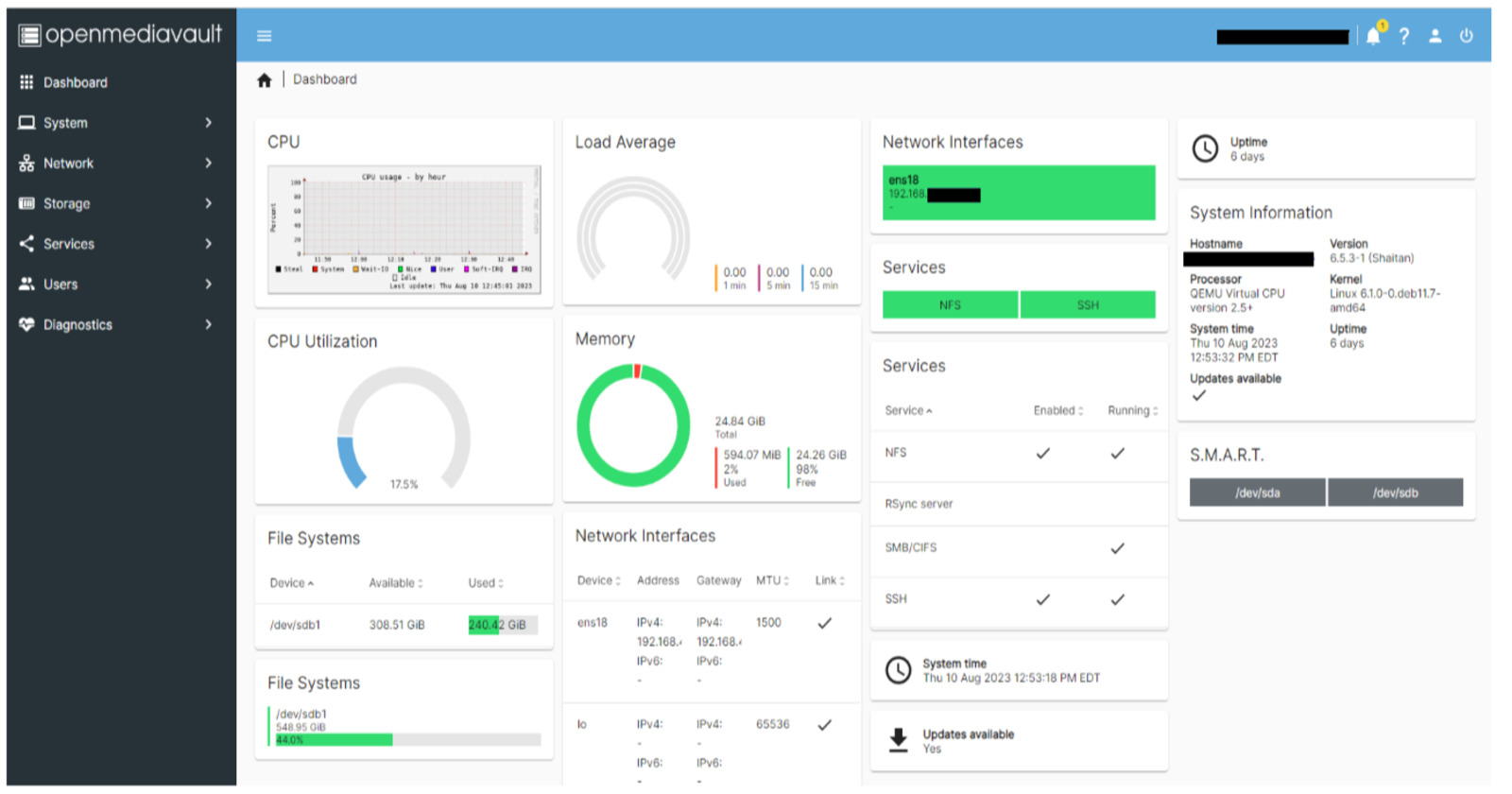The height and width of the screenshot is (794, 1512).
Task: Sort file systems by Available column
Action: (x=396, y=583)
